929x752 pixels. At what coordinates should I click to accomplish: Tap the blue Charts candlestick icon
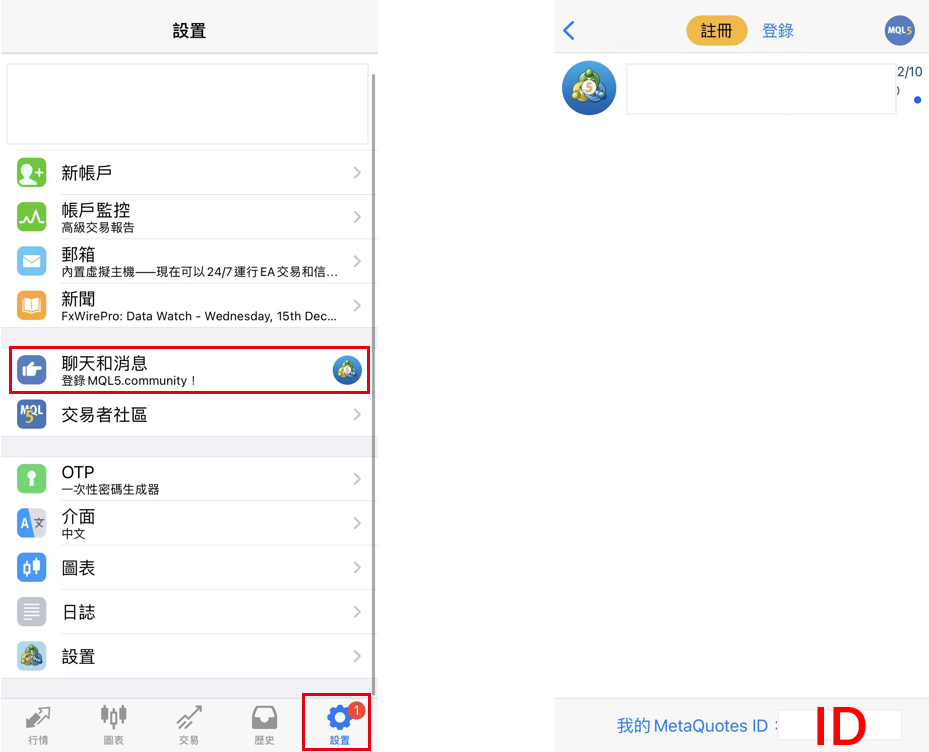point(31,567)
